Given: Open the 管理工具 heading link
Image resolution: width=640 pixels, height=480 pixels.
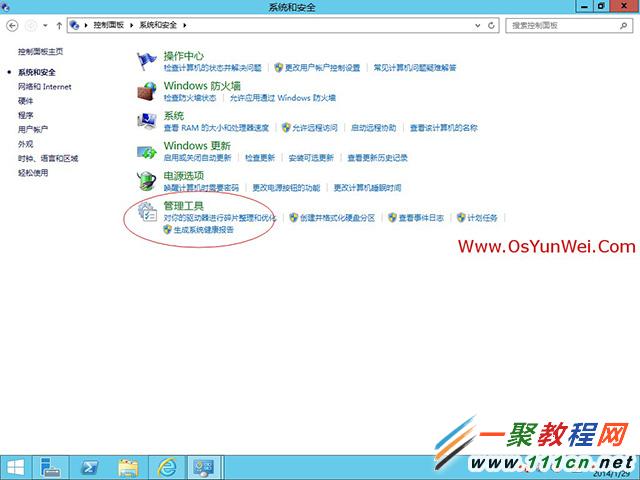Looking at the screenshot, I should click(x=183, y=206).
